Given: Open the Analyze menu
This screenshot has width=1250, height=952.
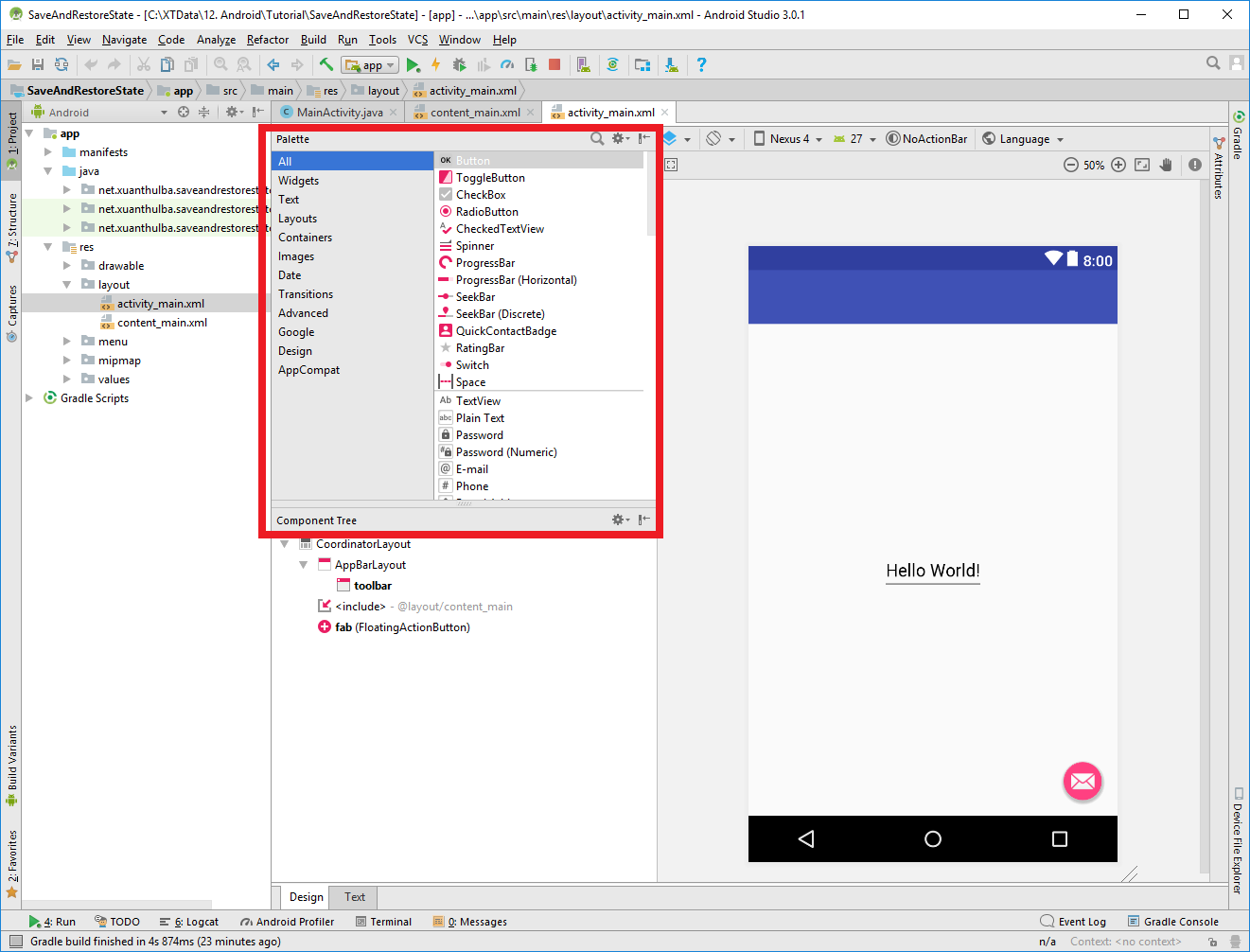Looking at the screenshot, I should (x=216, y=40).
